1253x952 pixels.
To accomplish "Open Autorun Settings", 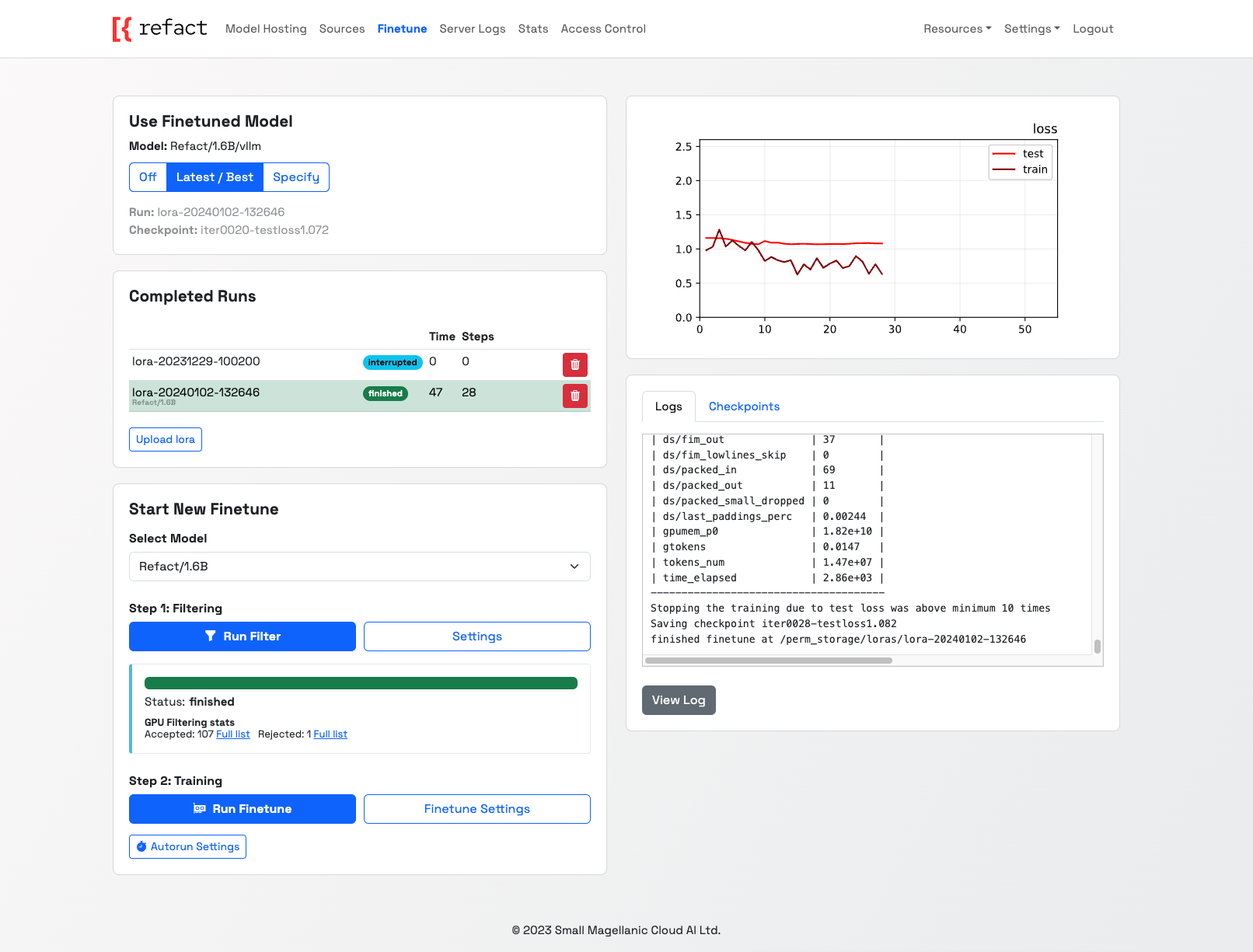I will pos(187,846).
